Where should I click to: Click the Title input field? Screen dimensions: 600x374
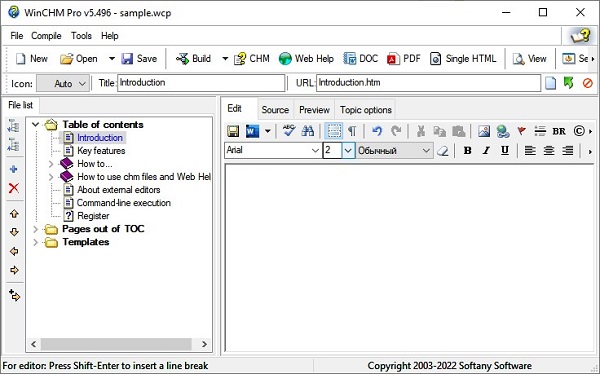(201, 83)
